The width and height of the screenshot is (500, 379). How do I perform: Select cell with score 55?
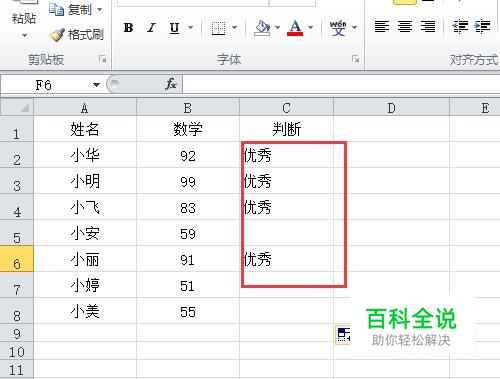(x=188, y=311)
